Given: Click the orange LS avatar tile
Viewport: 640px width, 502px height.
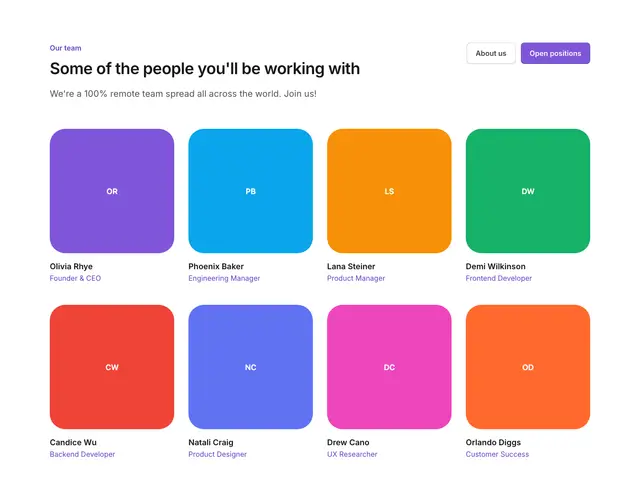Looking at the screenshot, I should pyautogui.click(x=389, y=191).
